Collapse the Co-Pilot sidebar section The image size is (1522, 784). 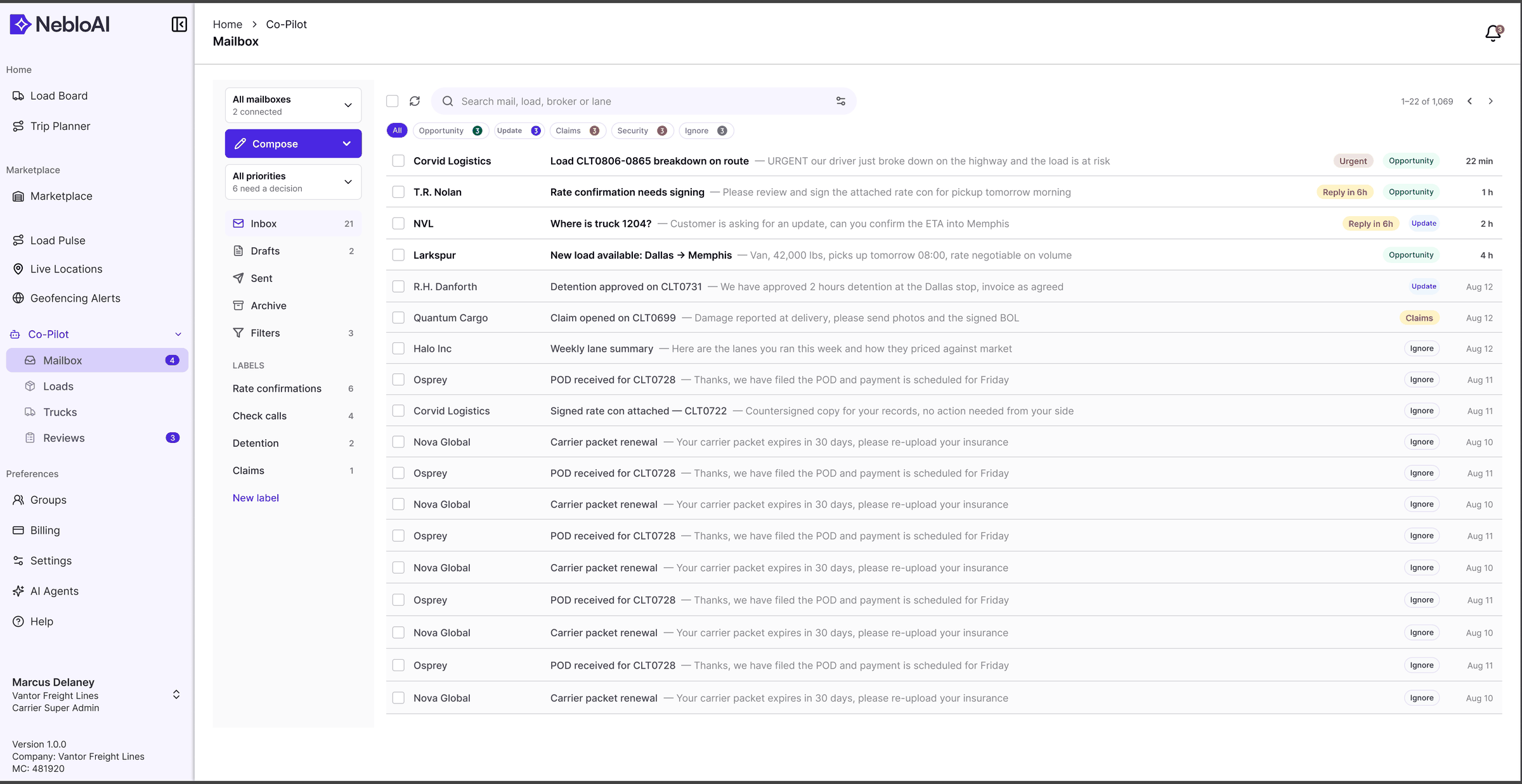[x=178, y=334]
